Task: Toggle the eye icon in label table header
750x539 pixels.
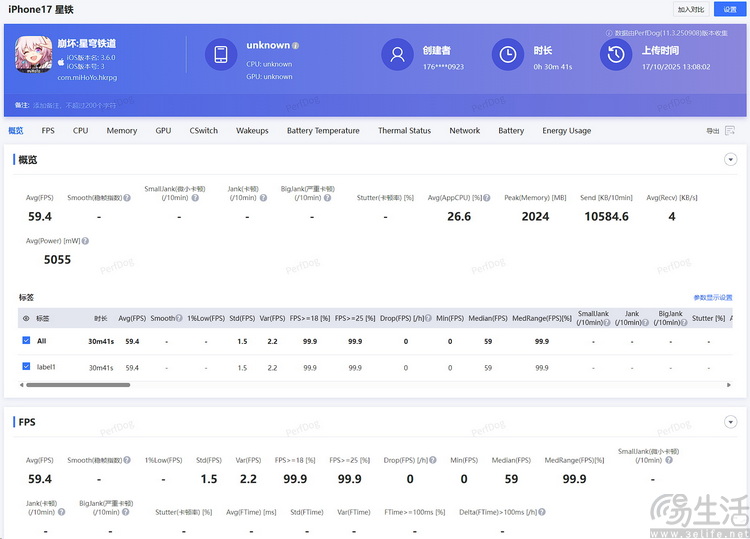Action: [26, 318]
